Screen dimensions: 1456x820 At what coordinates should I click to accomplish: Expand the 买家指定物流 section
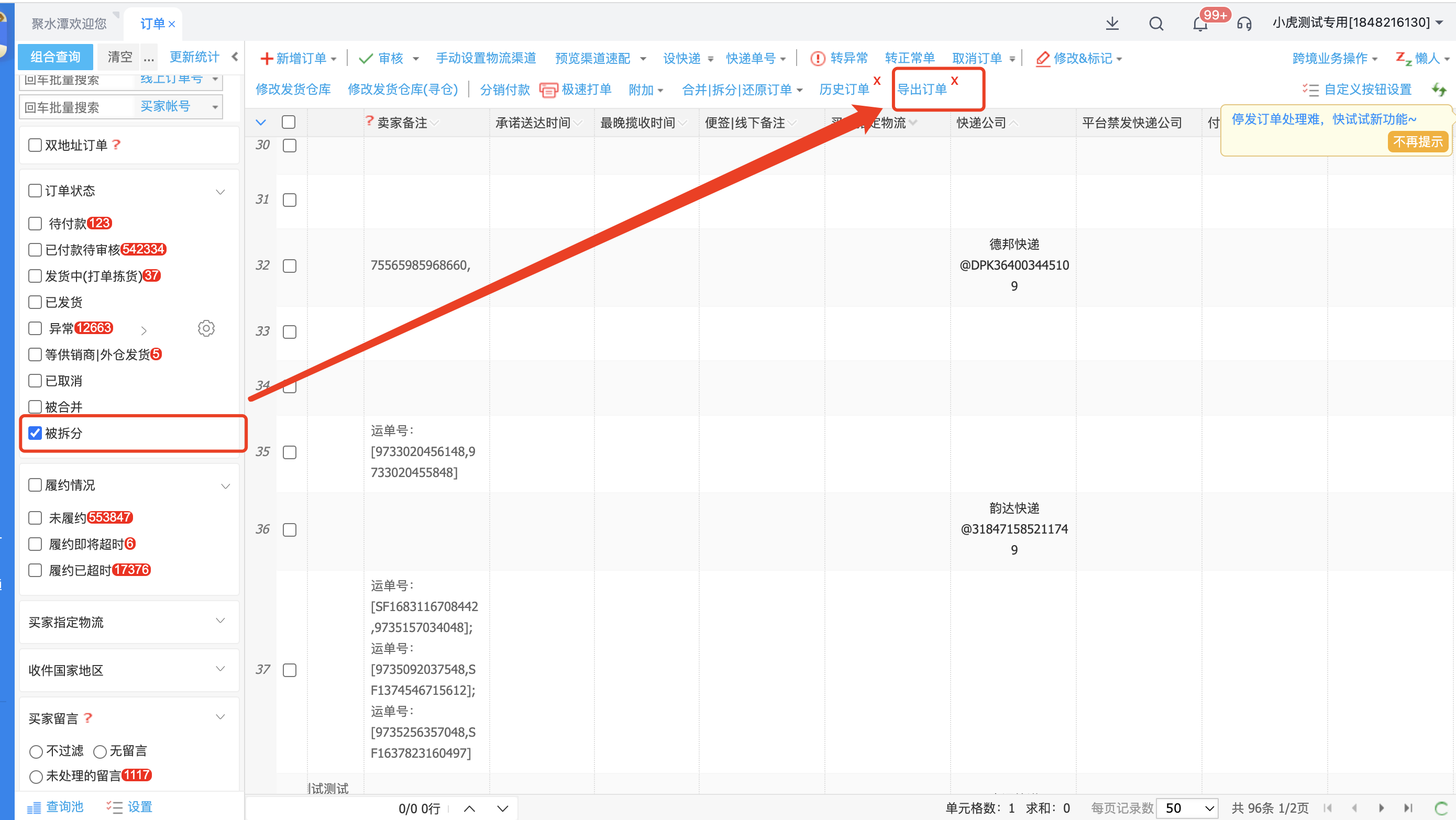pos(220,621)
